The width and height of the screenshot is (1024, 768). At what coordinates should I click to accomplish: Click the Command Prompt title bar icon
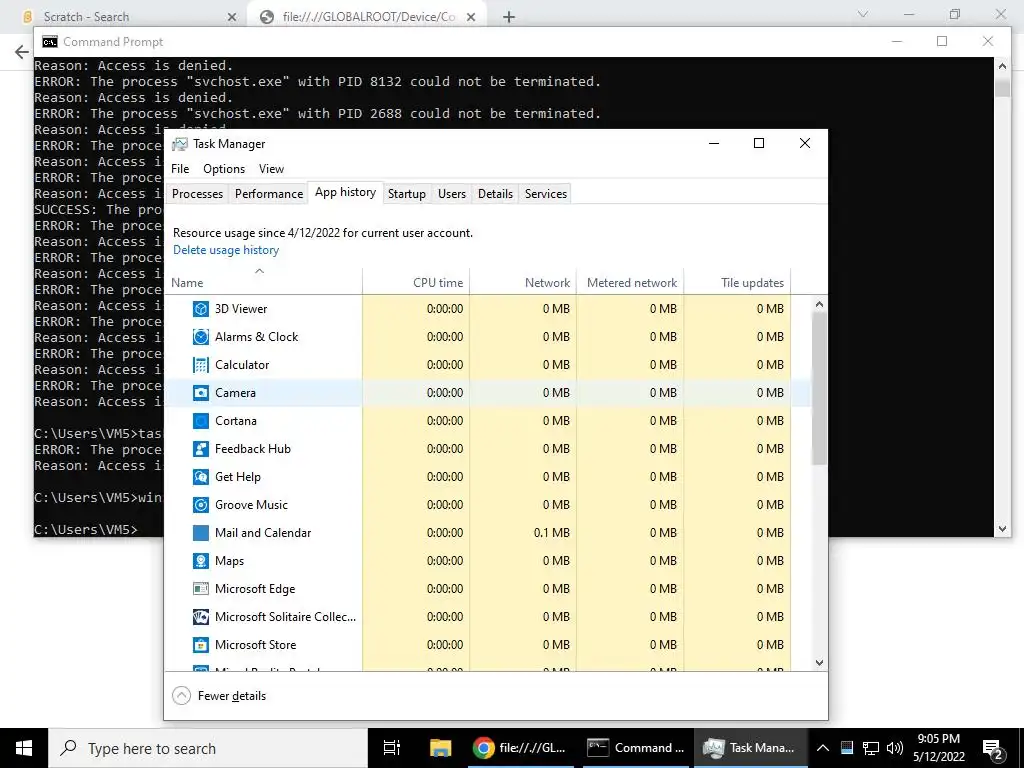50,42
